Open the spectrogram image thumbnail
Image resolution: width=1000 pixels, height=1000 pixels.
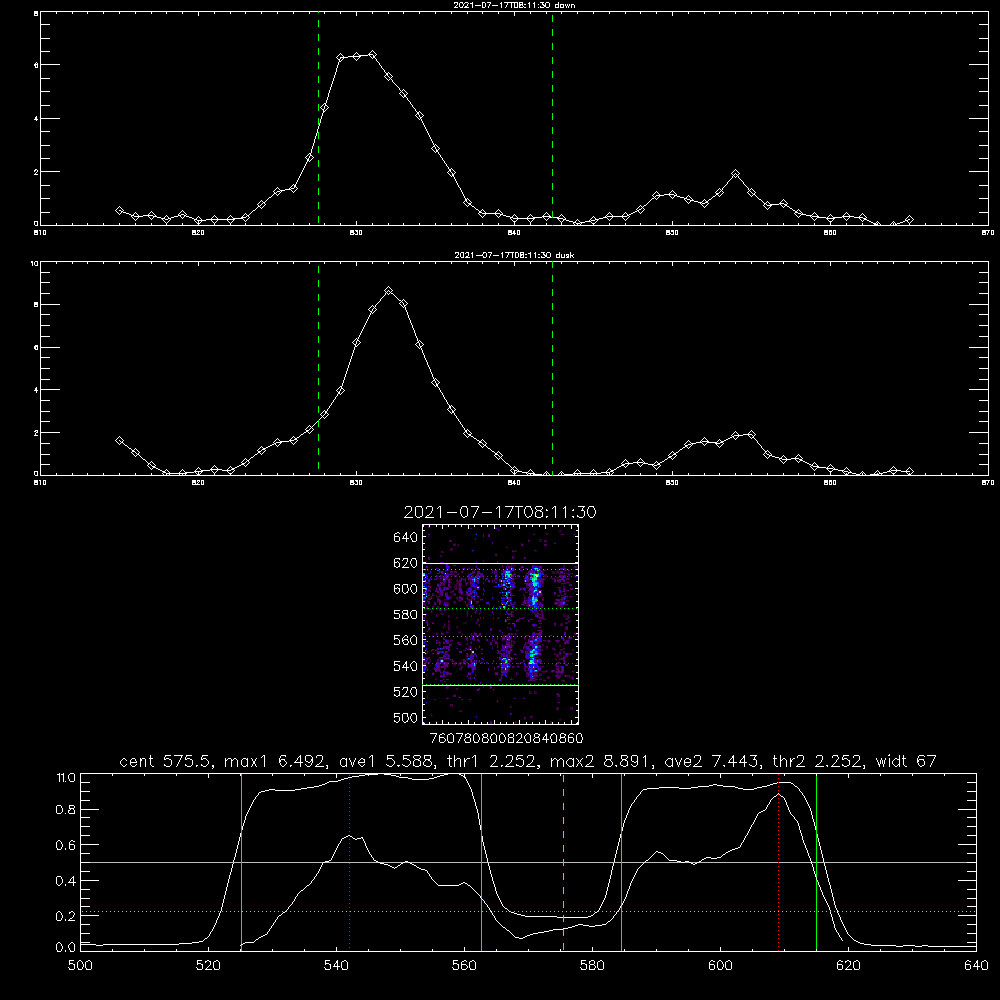[x=500, y=624]
